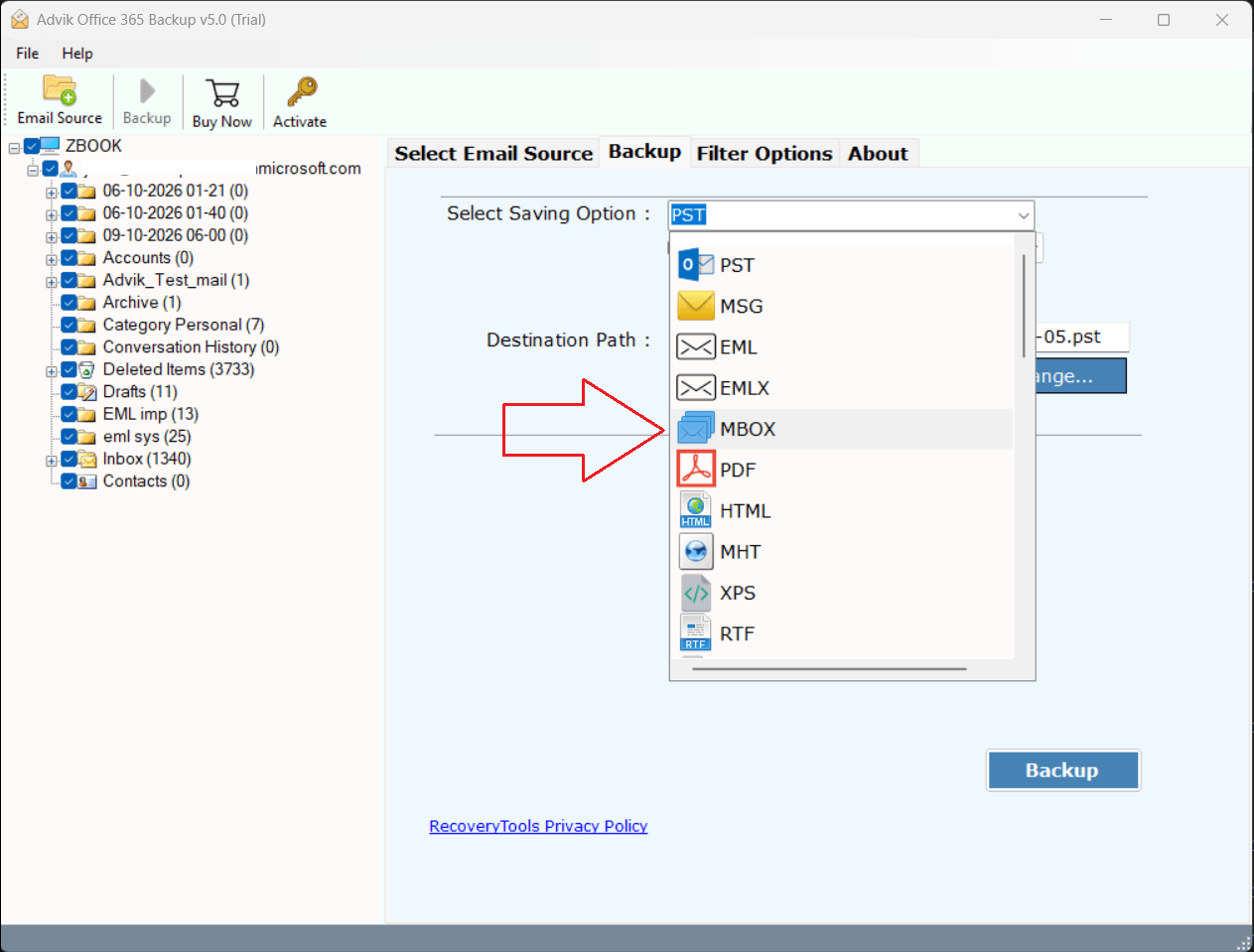
Task: Select the HTML file icon
Action: click(x=696, y=510)
